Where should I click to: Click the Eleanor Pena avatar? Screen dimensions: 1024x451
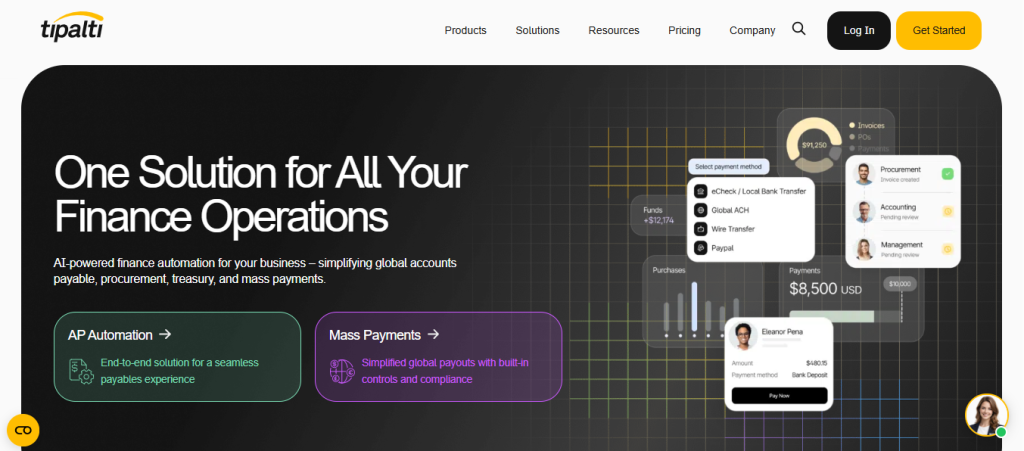[743, 336]
